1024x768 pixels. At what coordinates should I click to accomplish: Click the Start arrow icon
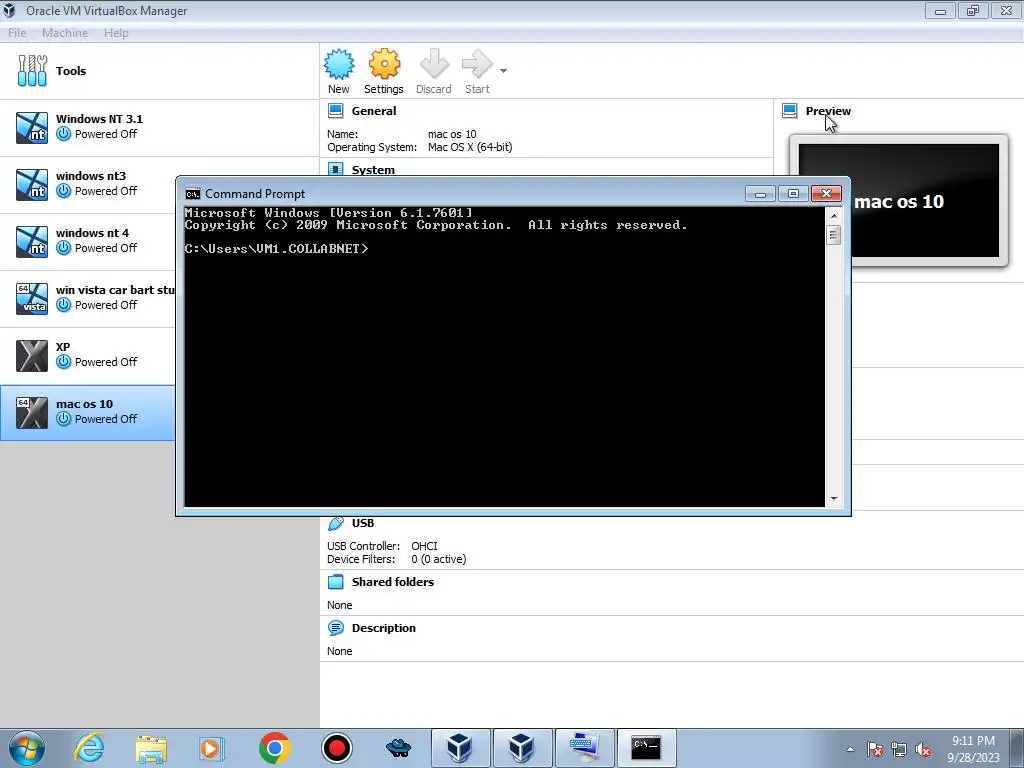point(477,64)
